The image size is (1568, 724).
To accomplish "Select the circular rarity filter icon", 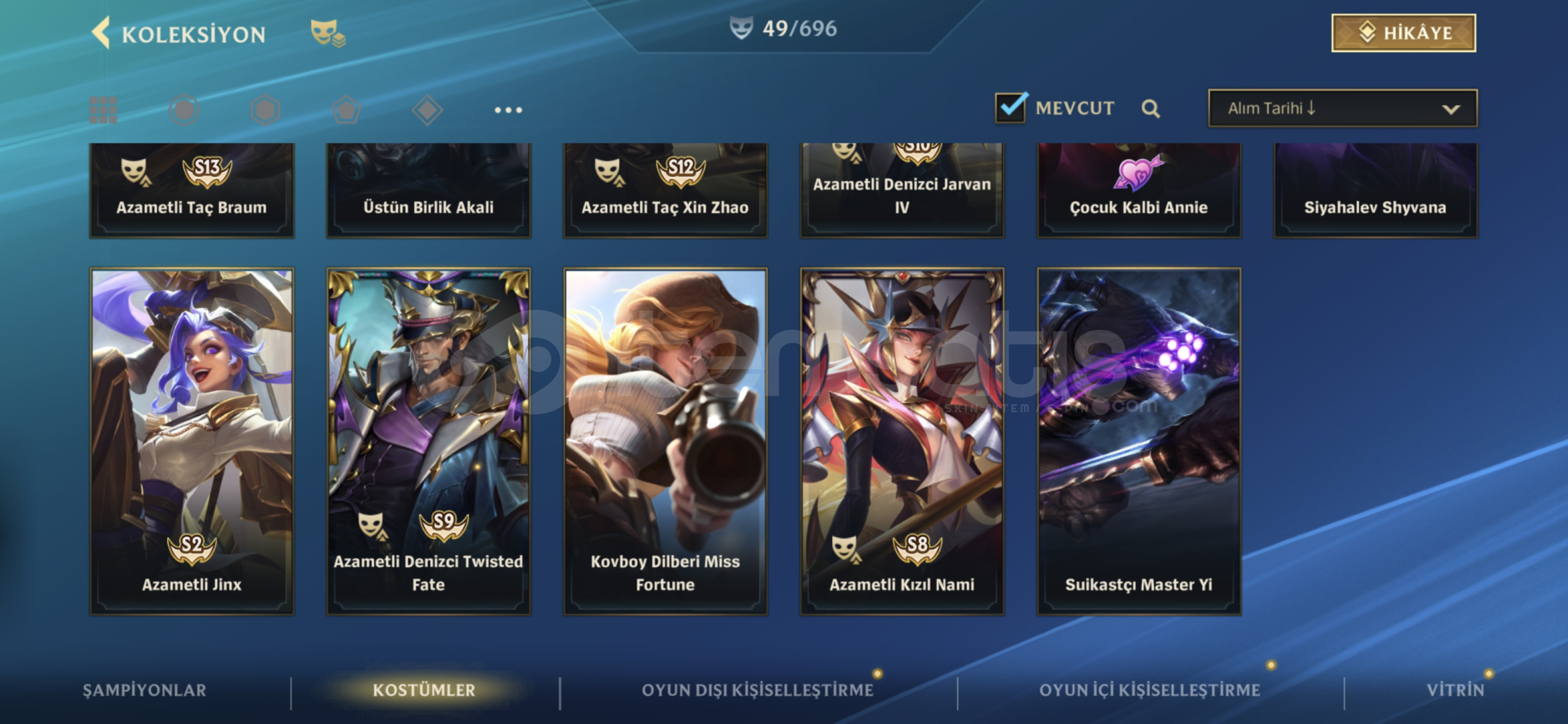I will click(x=184, y=110).
